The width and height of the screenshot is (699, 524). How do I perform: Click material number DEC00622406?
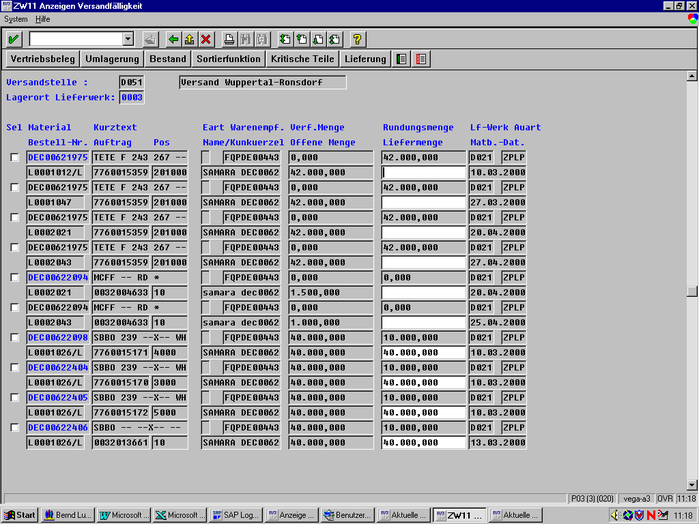(x=58, y=428)
